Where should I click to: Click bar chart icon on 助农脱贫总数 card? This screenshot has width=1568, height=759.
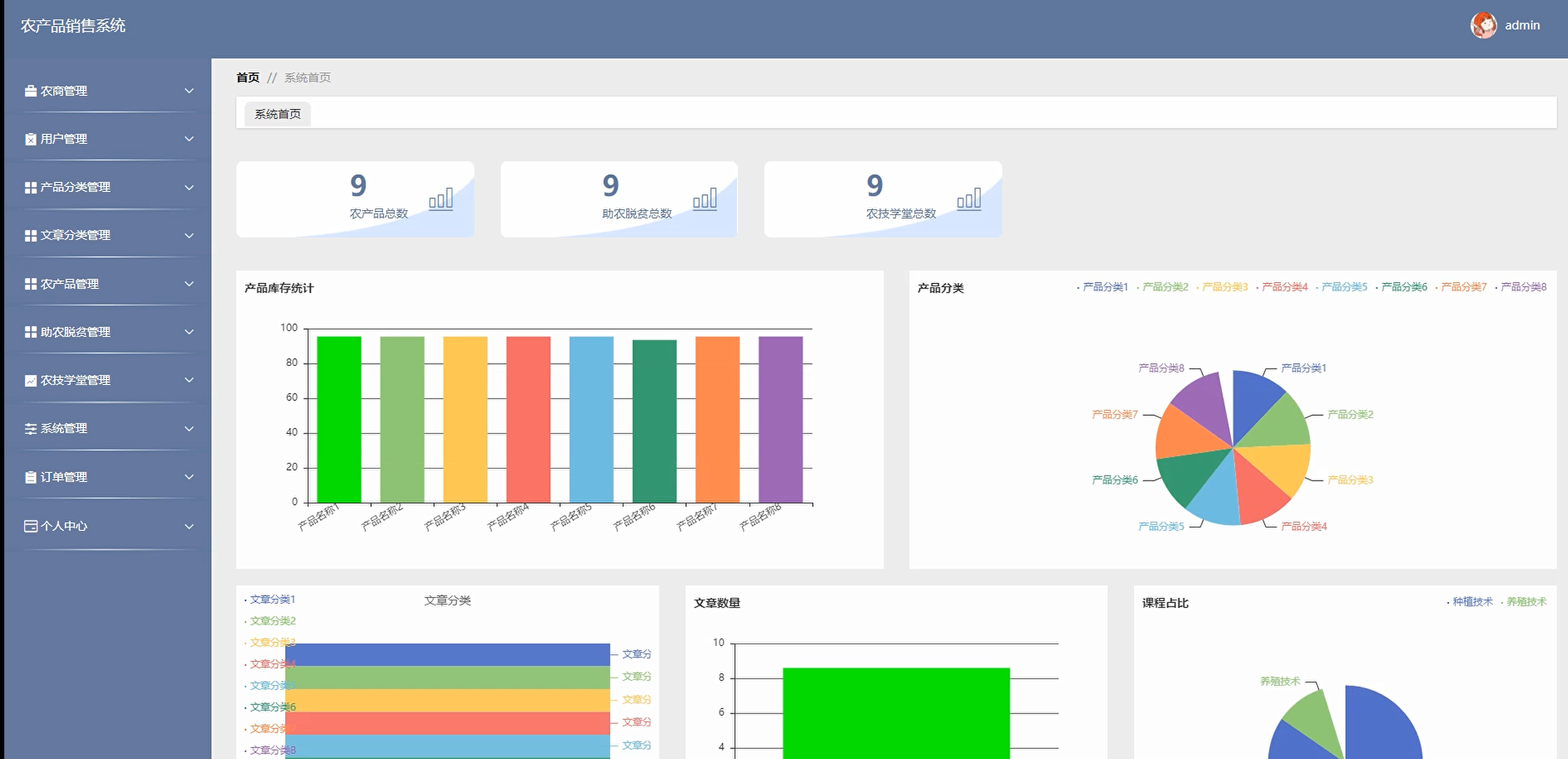pos(705,199)
